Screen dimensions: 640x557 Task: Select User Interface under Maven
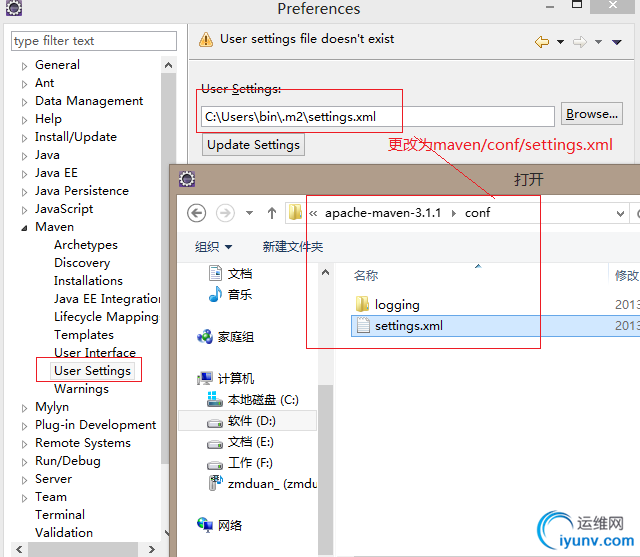point(95,353)
